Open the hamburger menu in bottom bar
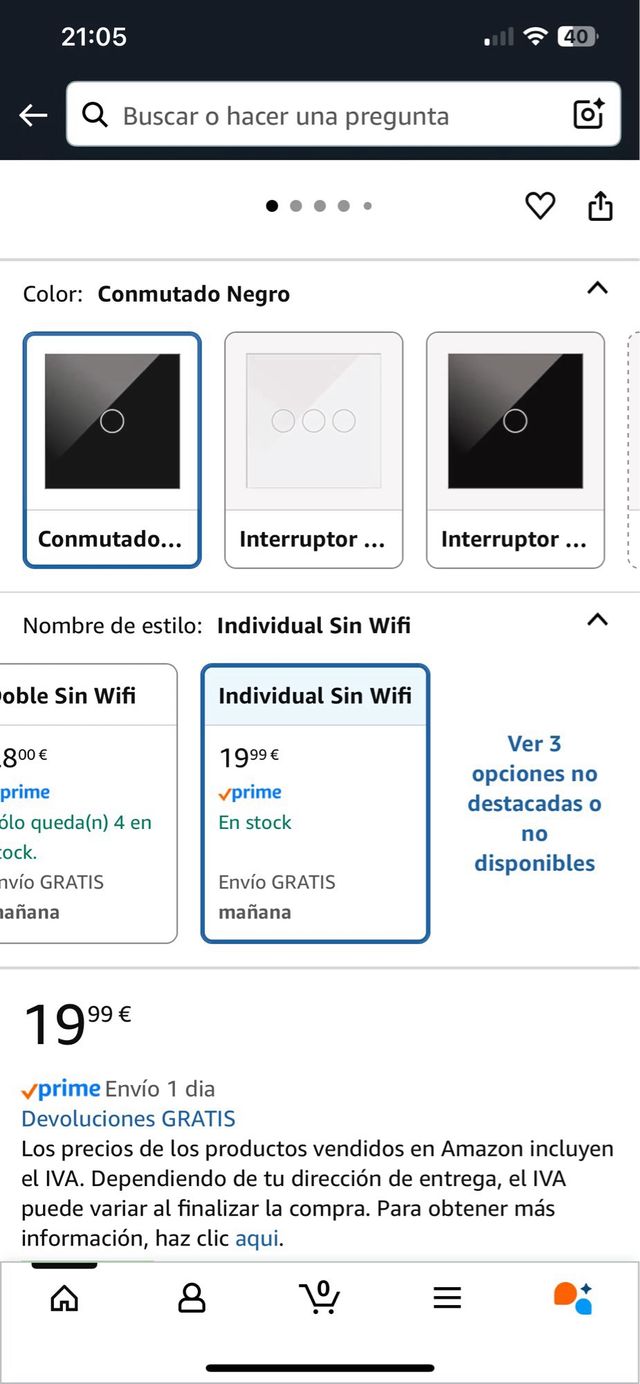The height and width of the screenshot is (1384, 640). 447,1297
